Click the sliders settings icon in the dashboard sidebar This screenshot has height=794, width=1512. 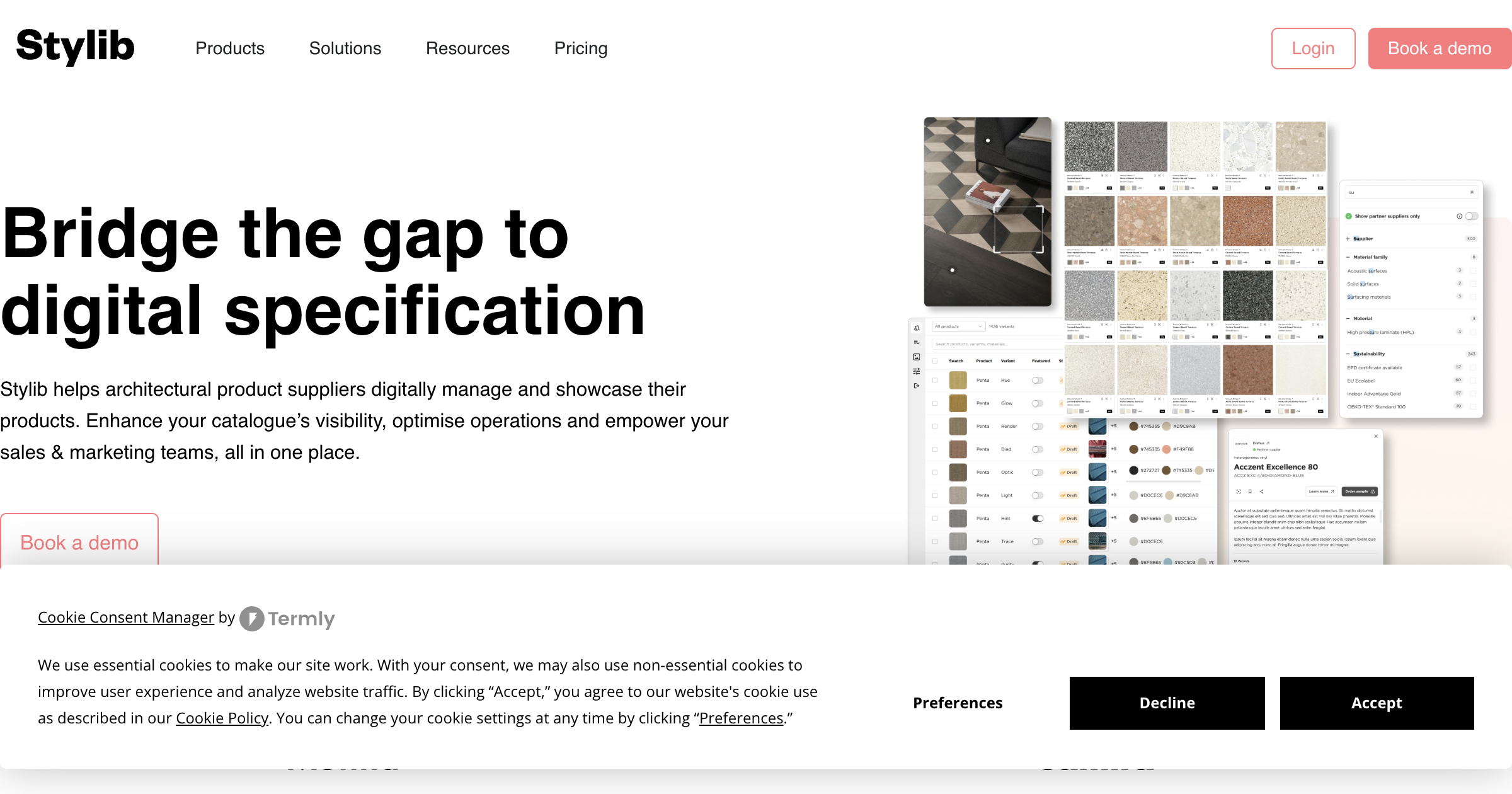pyautogui.click(x=917, y=371)
